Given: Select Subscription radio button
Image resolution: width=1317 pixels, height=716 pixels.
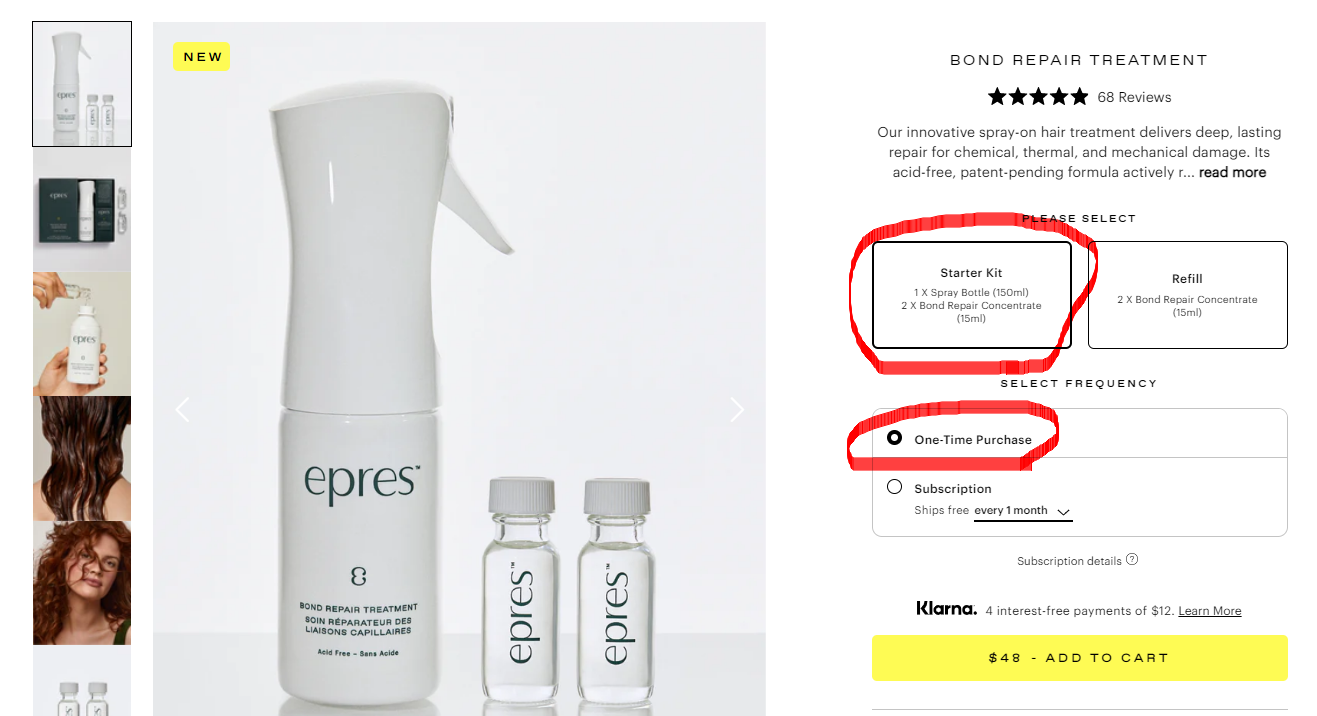Looking at the screenshot, I should [894, 487].
